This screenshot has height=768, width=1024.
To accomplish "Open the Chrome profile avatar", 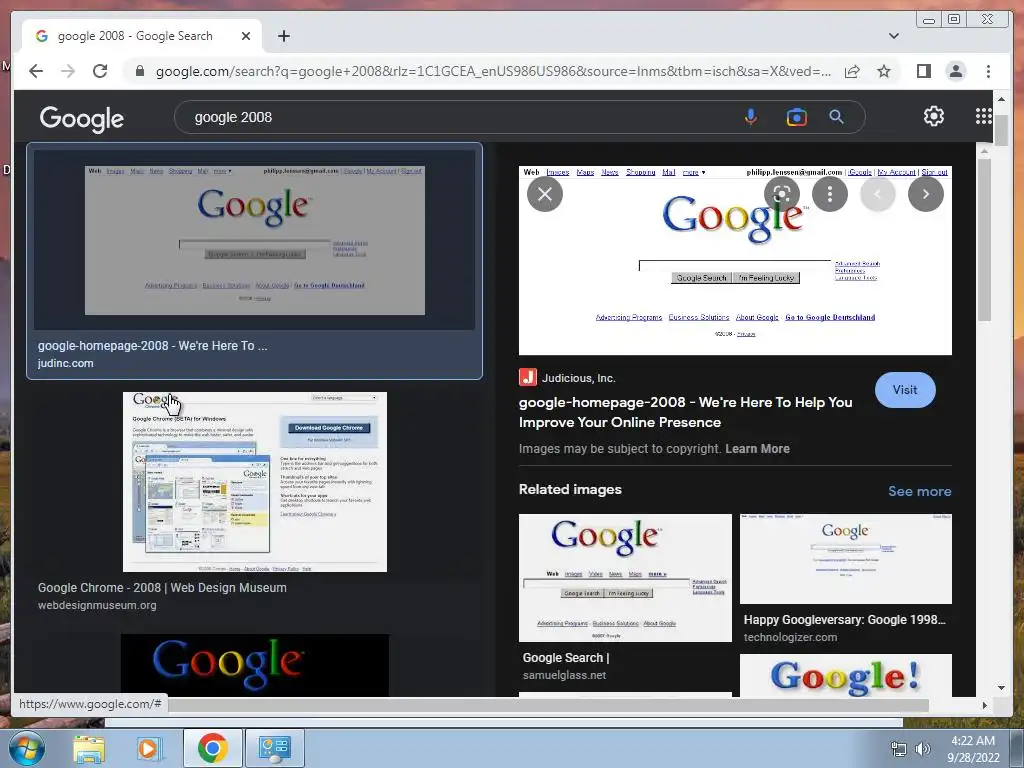I will 955,71.
